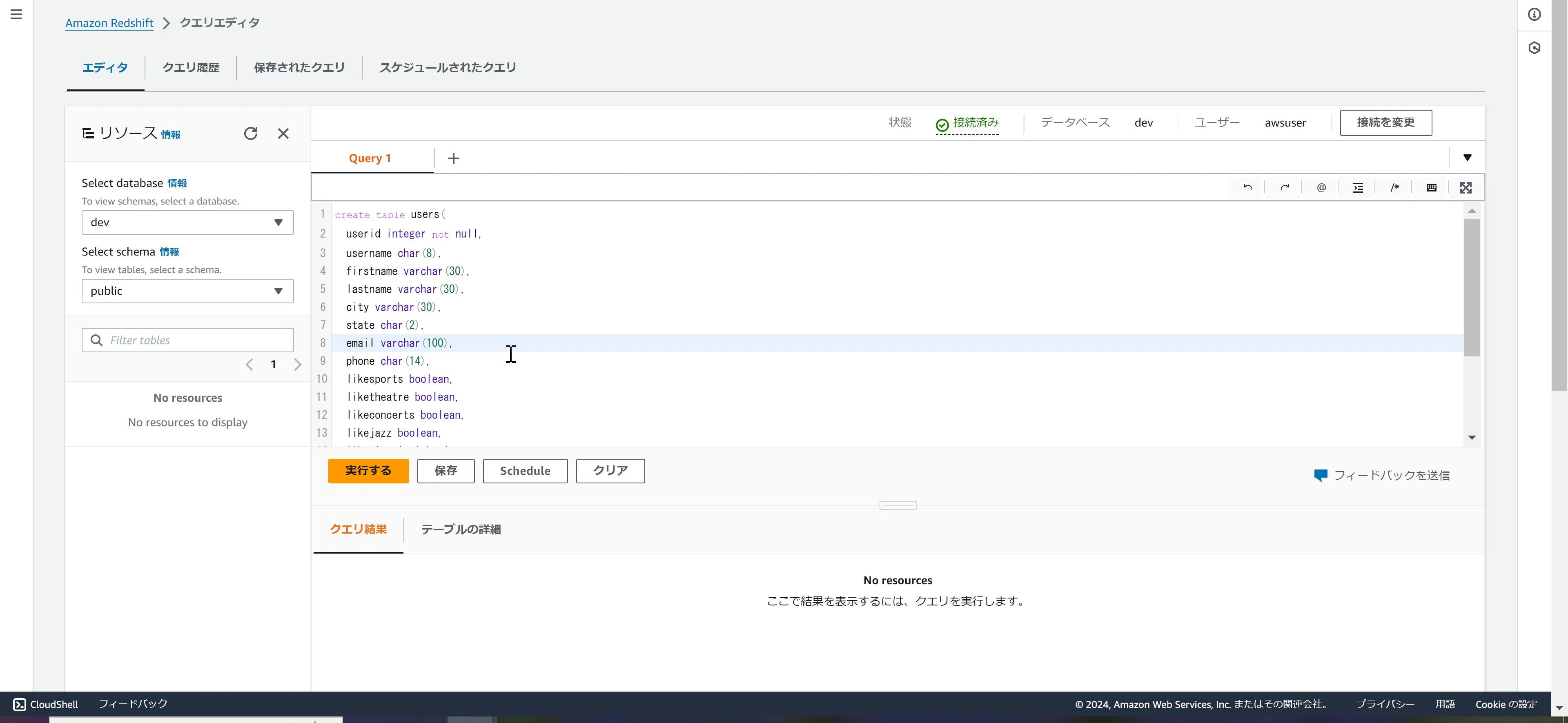The image size is (1568, 723).
Task: Click the hexagon icon in right sidebar
Action: [x=1535, y=47]
